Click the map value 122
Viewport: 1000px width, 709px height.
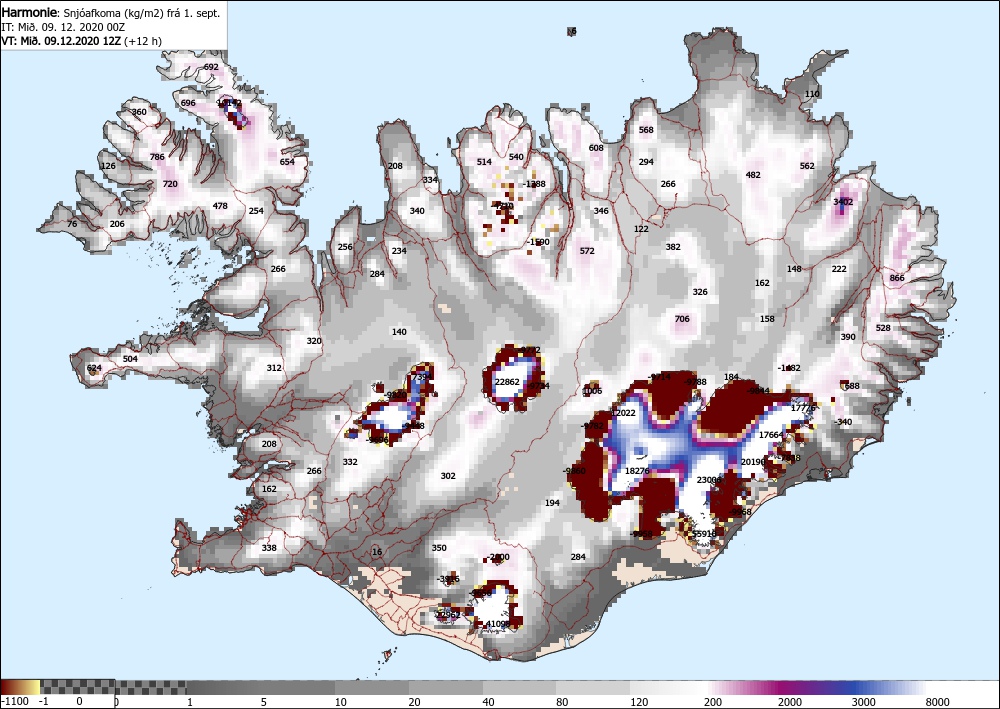click(x=641, y=229)
